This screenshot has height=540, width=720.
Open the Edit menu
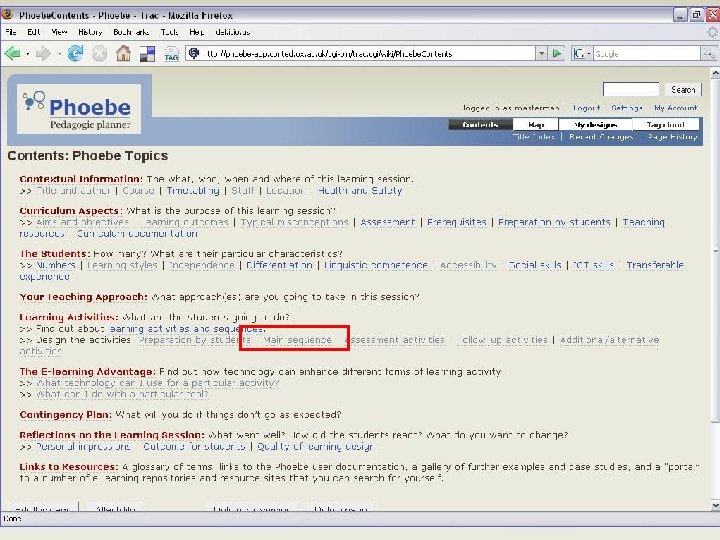[34, 32]
